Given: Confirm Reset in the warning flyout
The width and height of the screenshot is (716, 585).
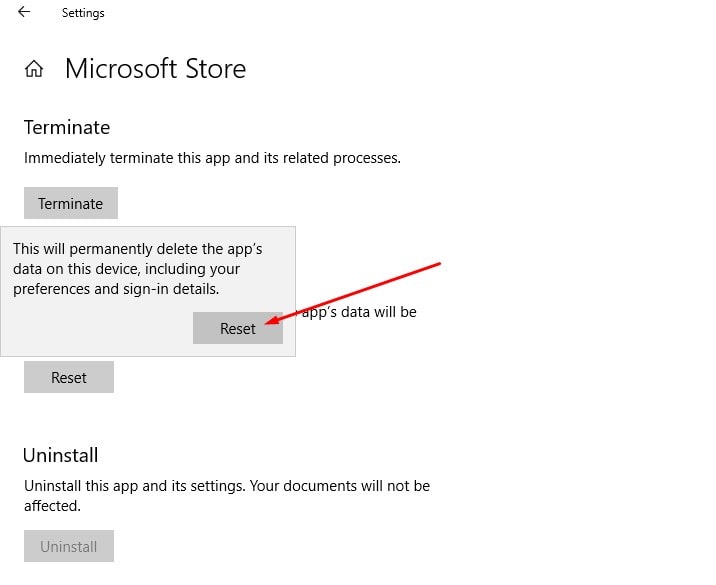Looking at the screenshot, I should pyautogui.click(x=238, y=328).
